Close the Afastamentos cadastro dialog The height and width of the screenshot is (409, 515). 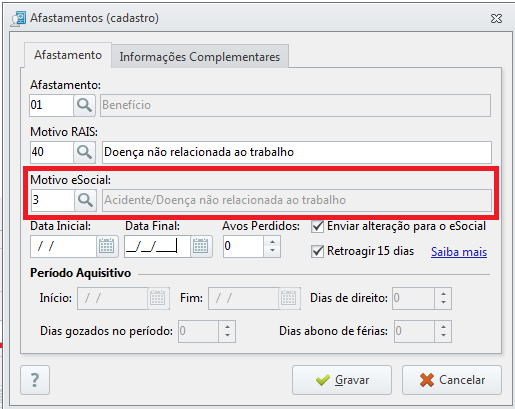[496, 19]
